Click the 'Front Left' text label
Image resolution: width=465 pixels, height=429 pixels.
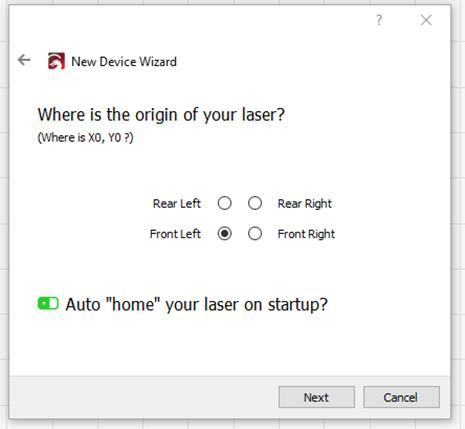[x=175, y=234]
